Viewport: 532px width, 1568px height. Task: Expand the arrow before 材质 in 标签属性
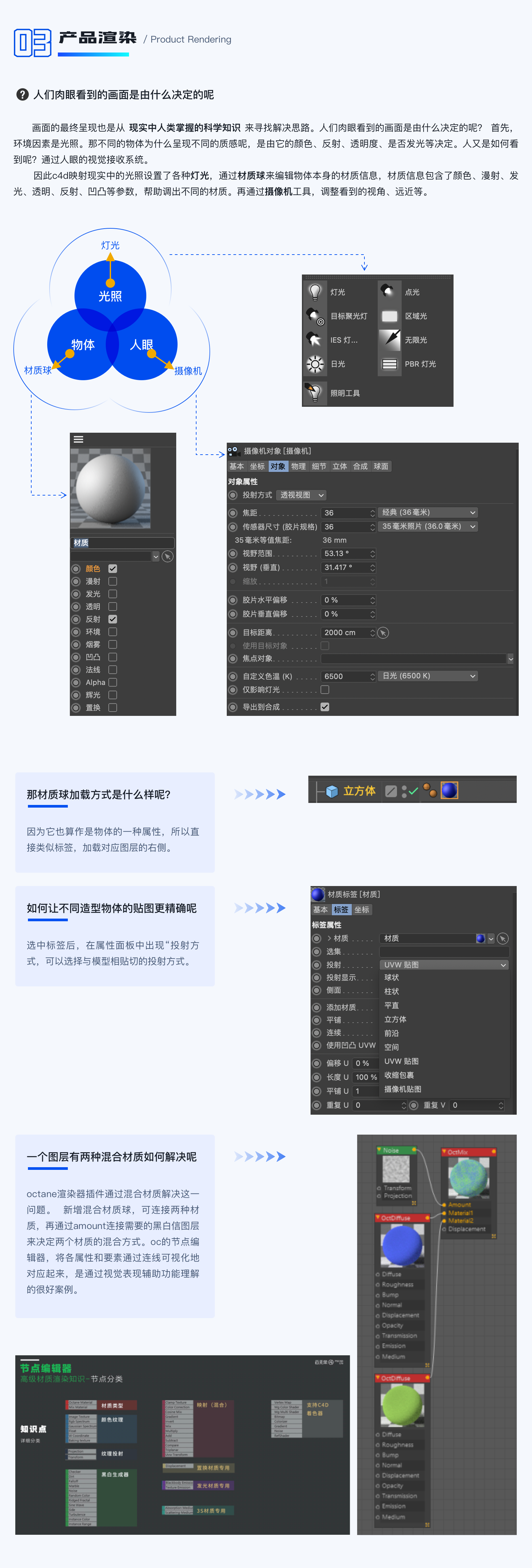(x=329, y=938)
